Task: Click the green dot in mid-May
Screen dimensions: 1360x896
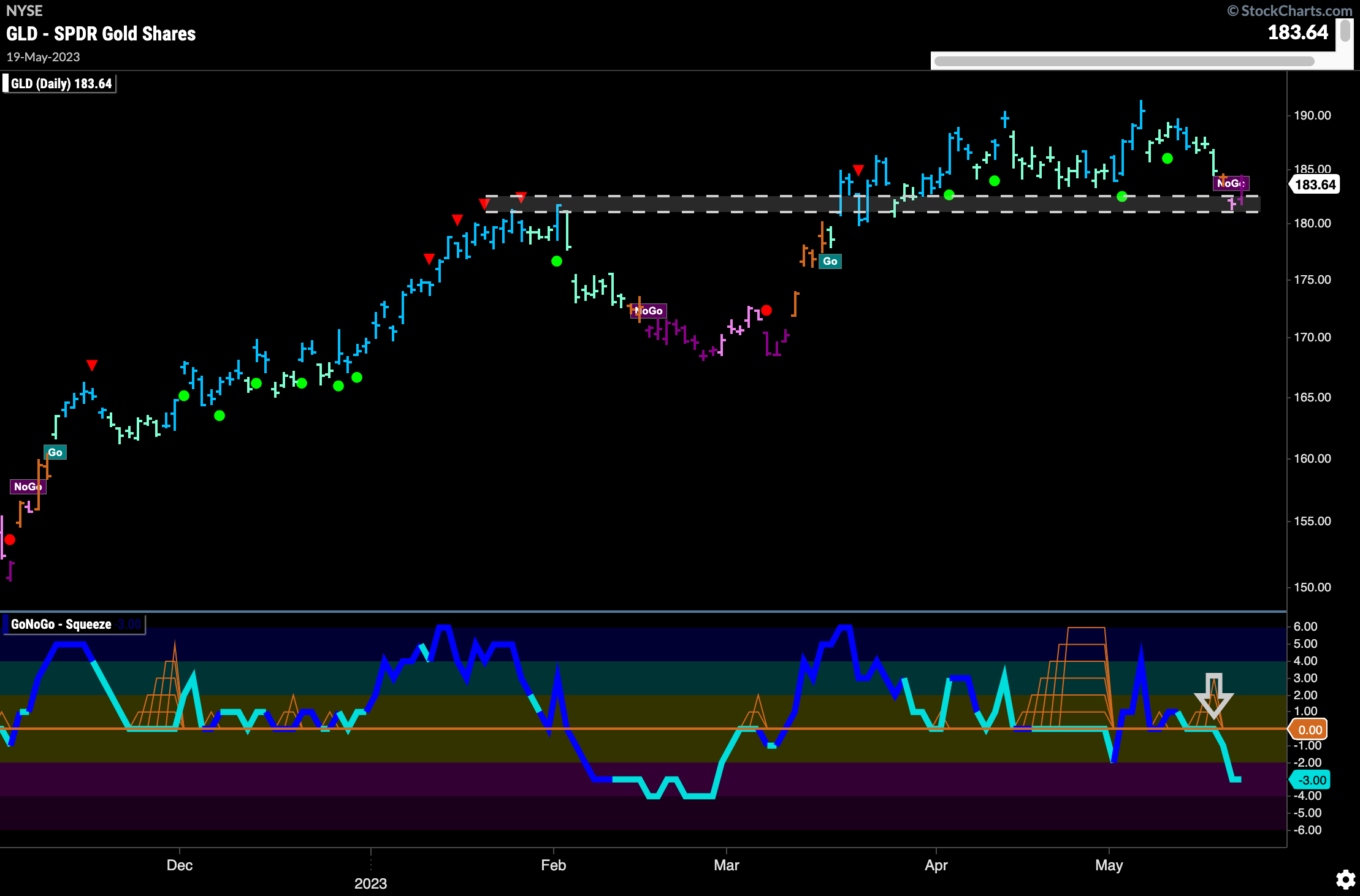Action: click(x=1167, y=158)
